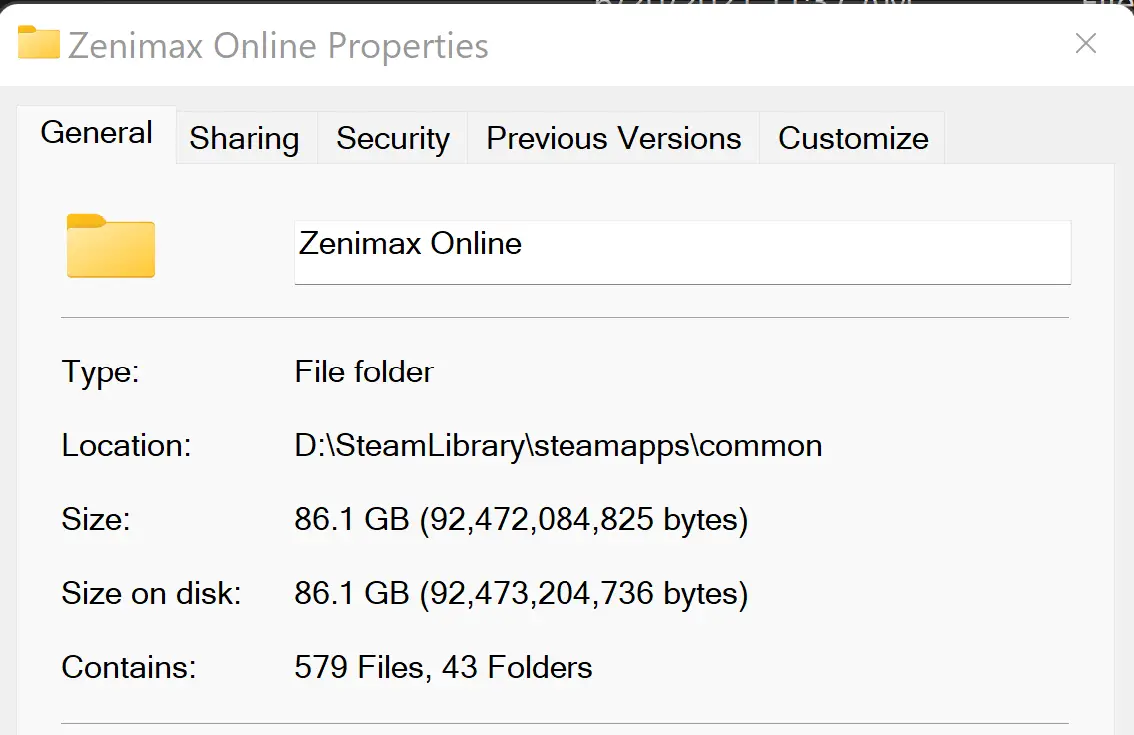
Task: Click the File folder type value
Action: [364, 372]
